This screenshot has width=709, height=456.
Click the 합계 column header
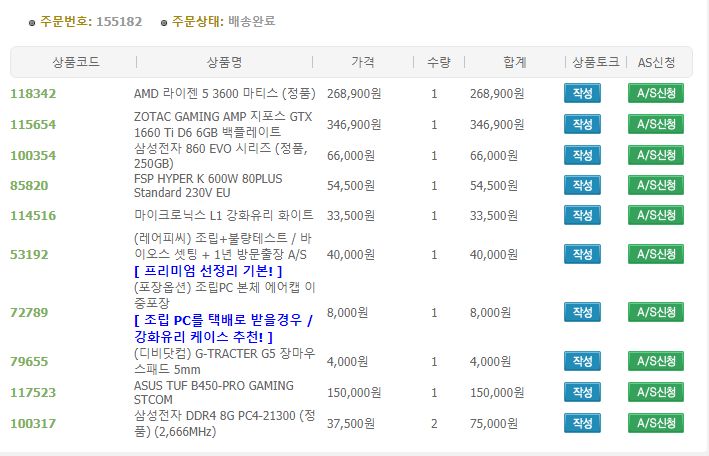(x=515, y=62)
